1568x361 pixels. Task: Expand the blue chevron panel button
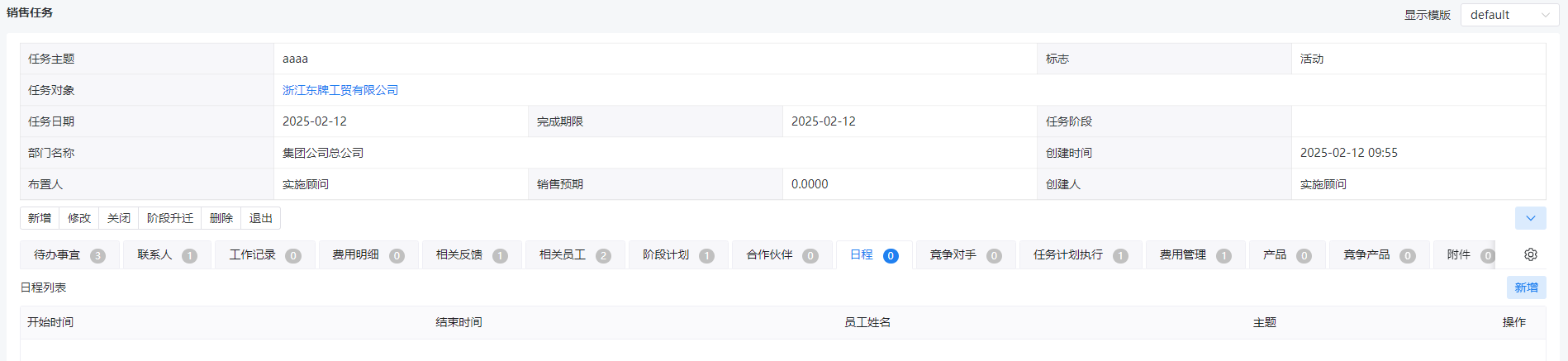point(1530,218)
